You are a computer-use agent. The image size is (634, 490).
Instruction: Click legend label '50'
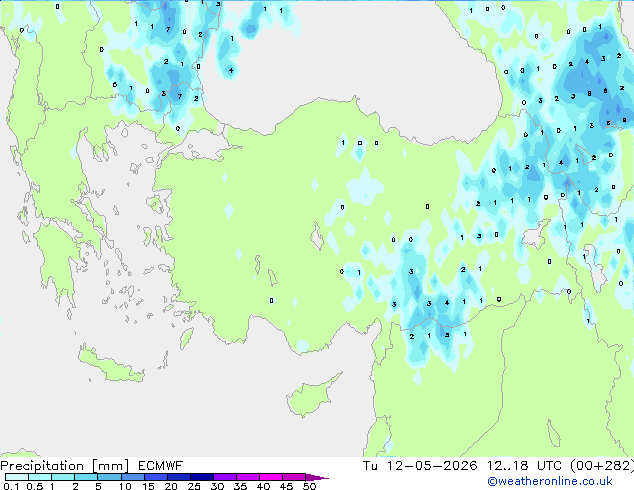[309, 486]
